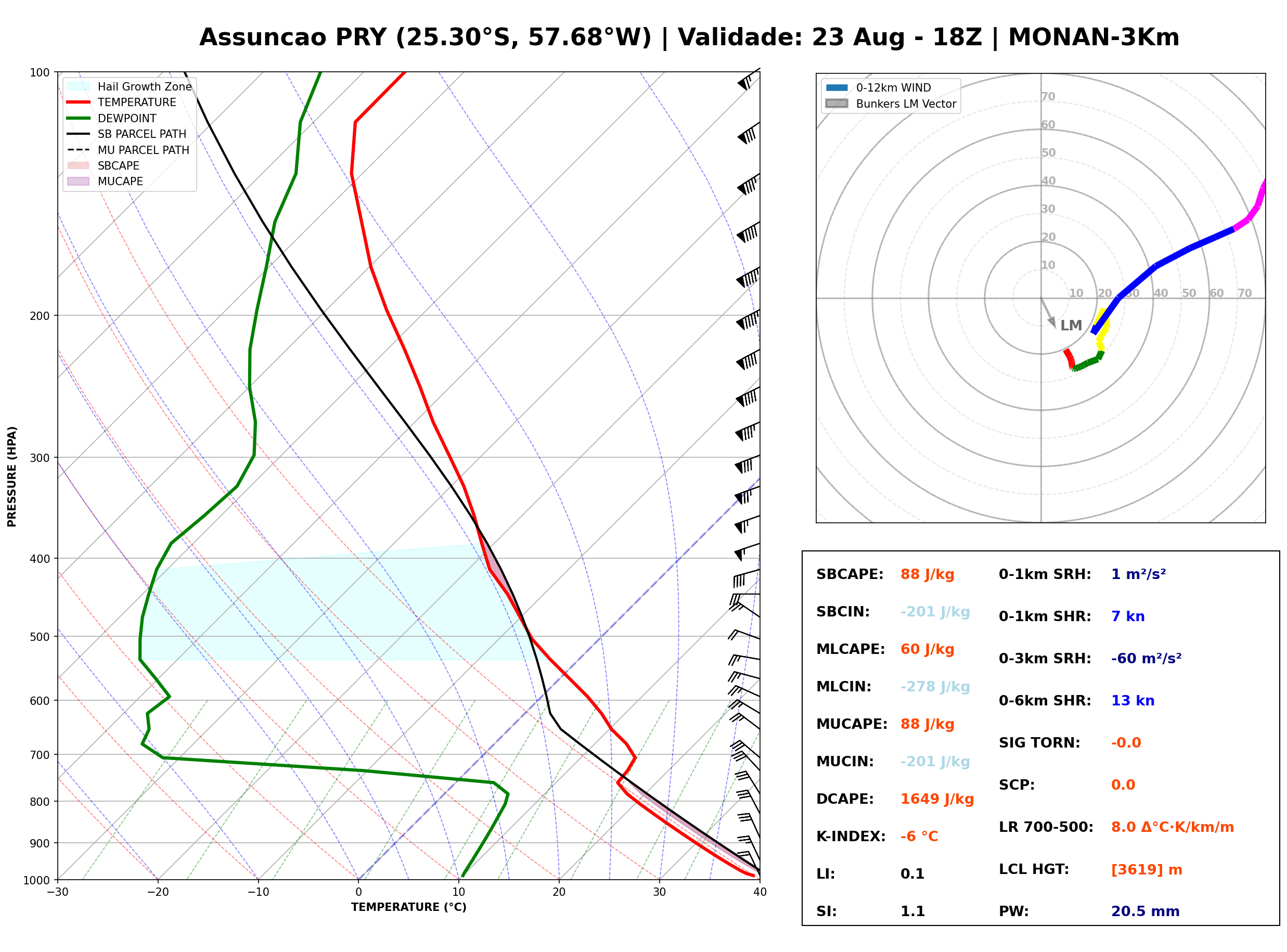1287x952 pixels.
Task: Click the '0' temperature tick label
Action: pyautogui.click(x=358, y=892)
